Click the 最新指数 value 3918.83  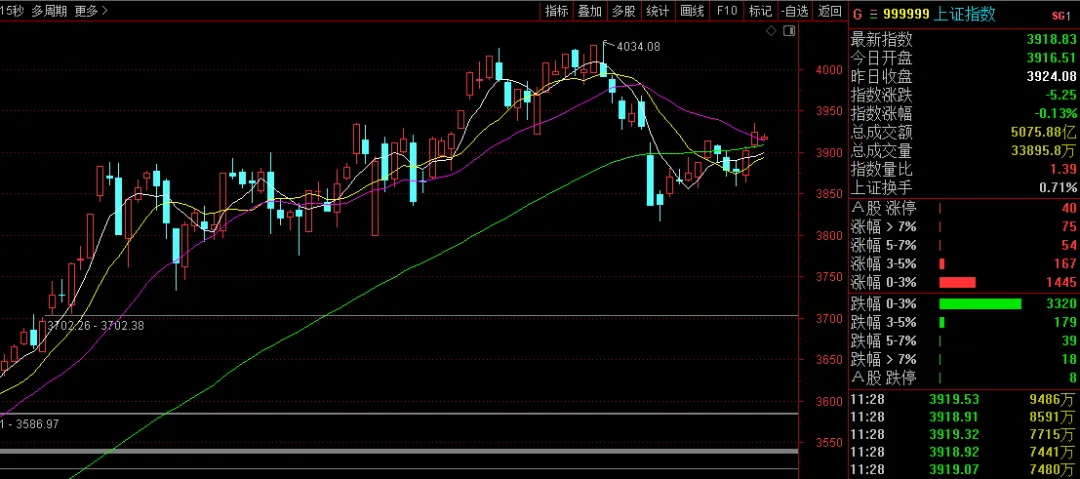[1051, 39]
